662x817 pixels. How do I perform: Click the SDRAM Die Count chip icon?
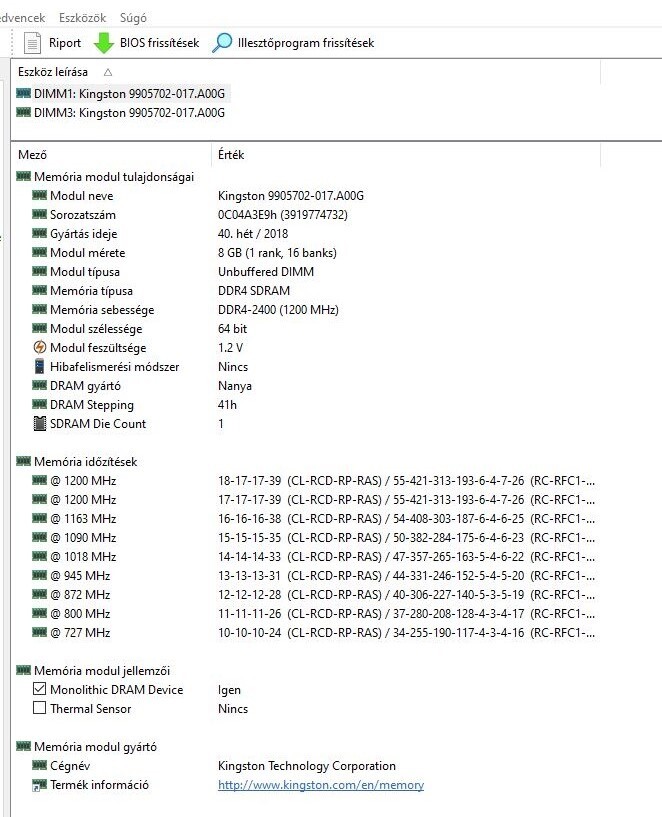tap(40, 424)
